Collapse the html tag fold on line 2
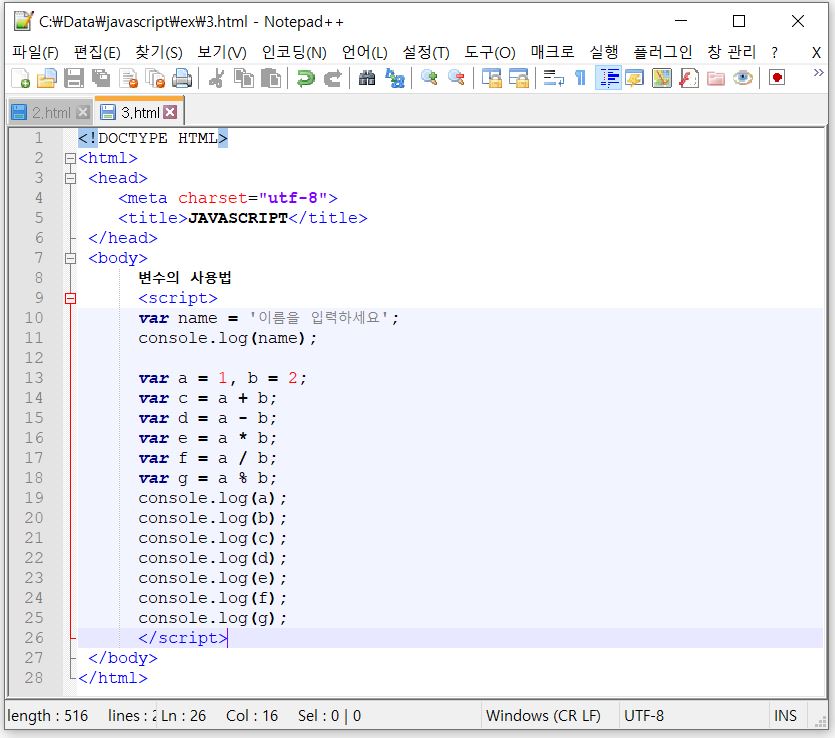 70,158
